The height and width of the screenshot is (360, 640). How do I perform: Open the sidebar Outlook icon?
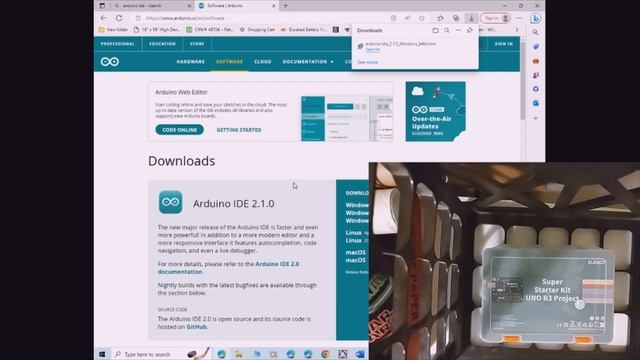pyautogui.click(x=536, y=103)
